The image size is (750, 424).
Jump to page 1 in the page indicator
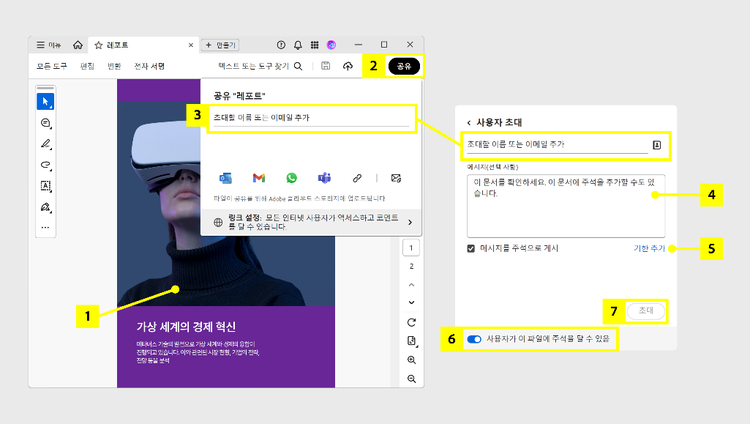411,248
